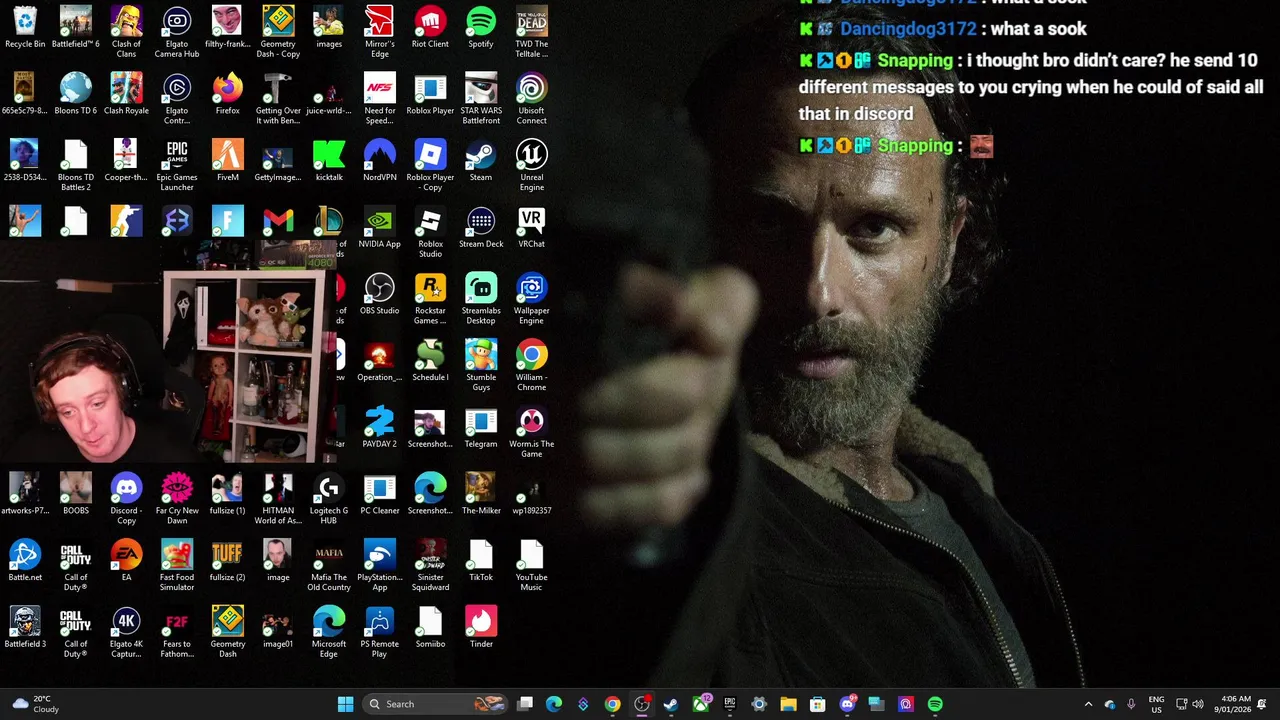The width and height of the screenshot is (1280, 720).
Task: Select the Telegram desktop shortcut
Action: 481,428
